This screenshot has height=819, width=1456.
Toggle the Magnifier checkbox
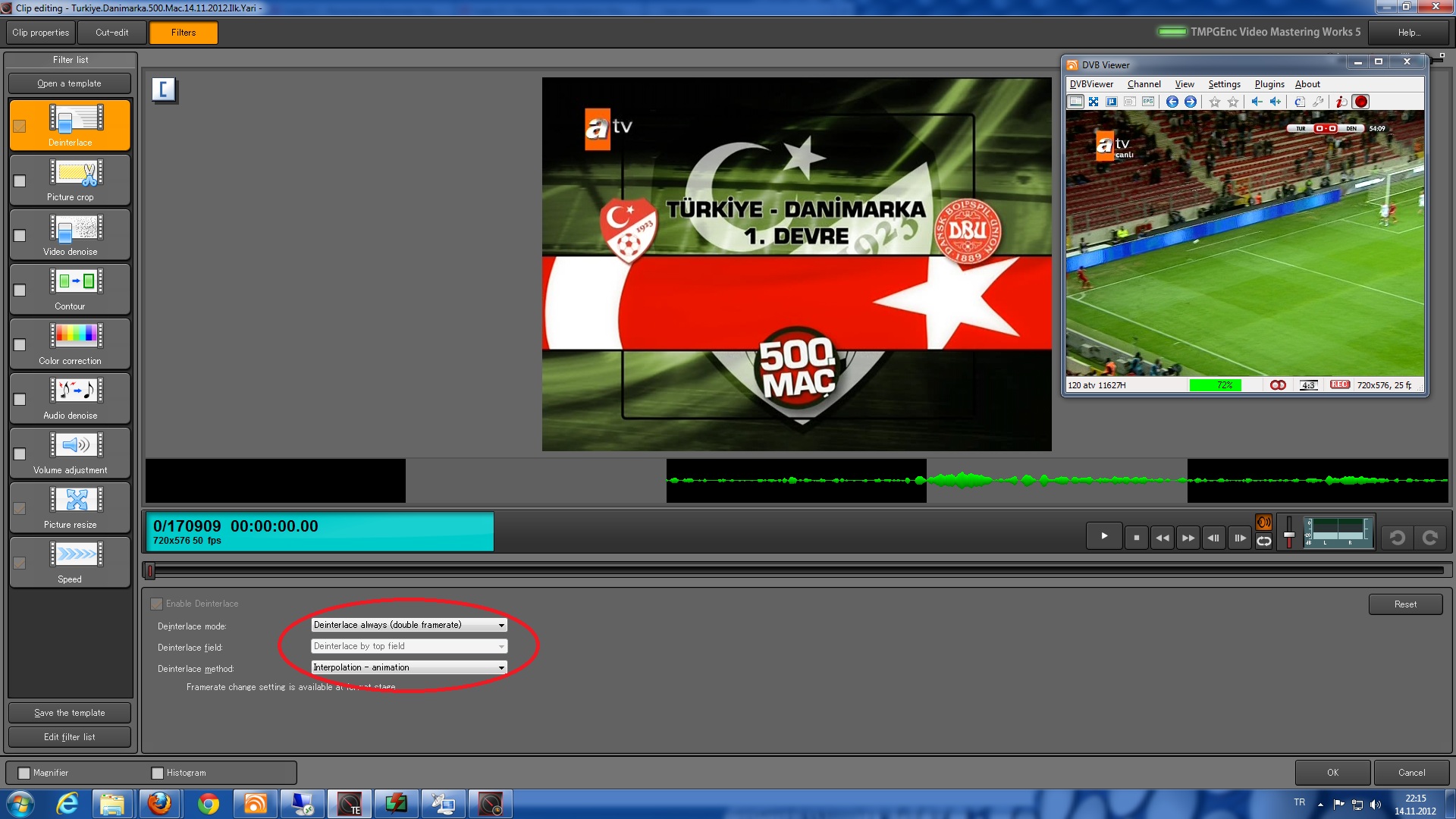24,773
